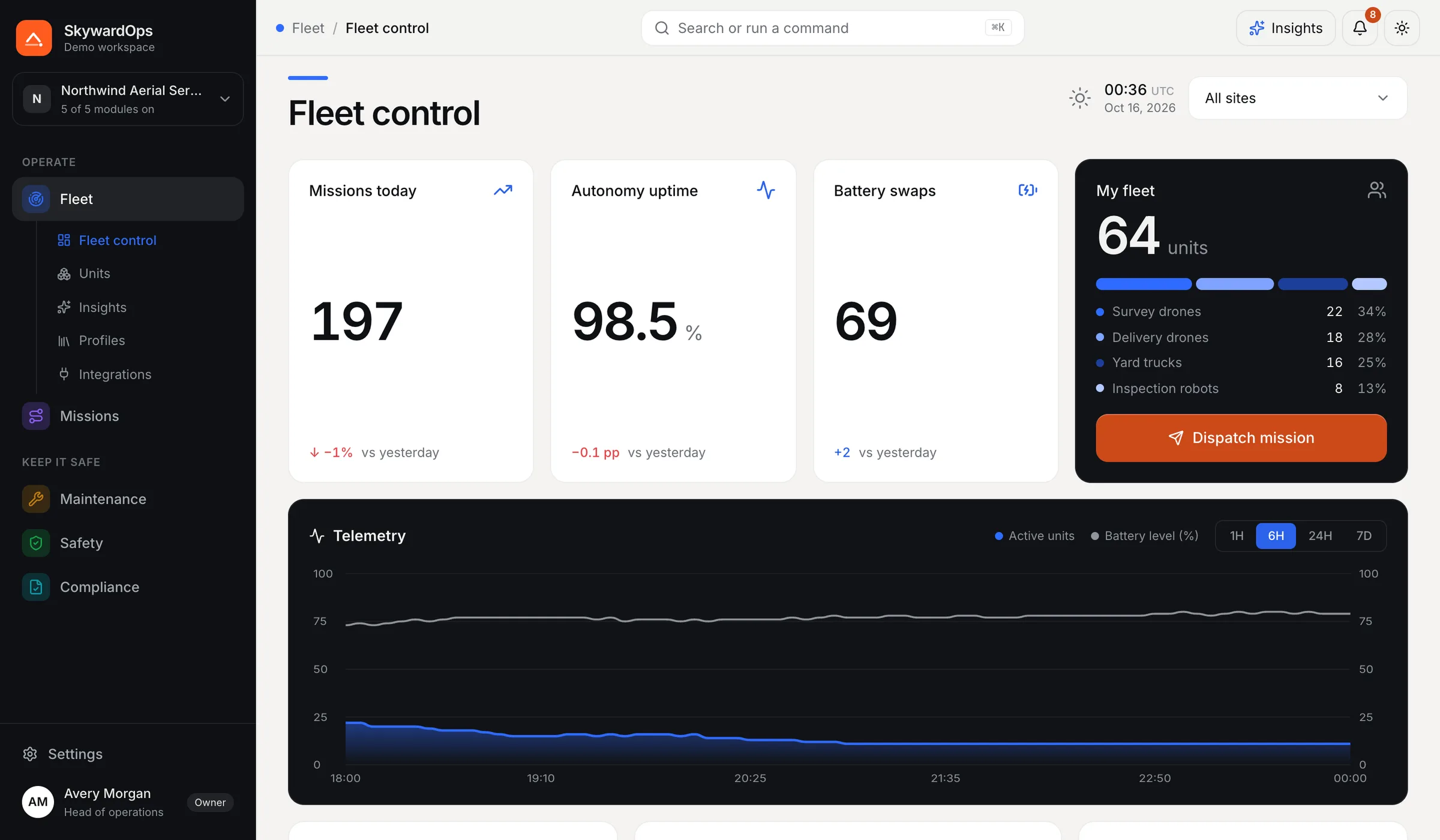Focus the search or run command field
1440x840 pixels.
[832, 28]
